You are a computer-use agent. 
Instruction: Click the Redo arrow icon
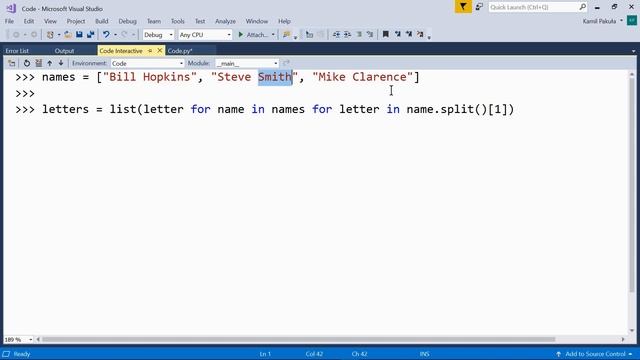pyautogui.click(x=124, y=35)
